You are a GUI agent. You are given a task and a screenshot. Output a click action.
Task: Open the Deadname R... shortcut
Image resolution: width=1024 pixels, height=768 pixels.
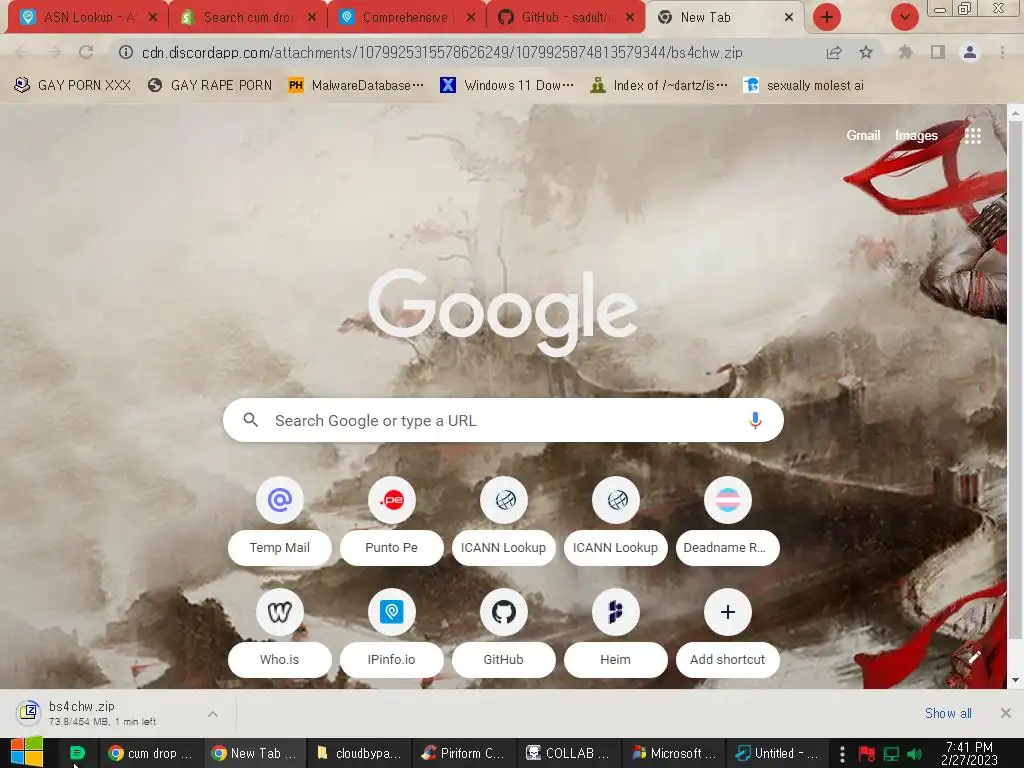pos(728,522)
